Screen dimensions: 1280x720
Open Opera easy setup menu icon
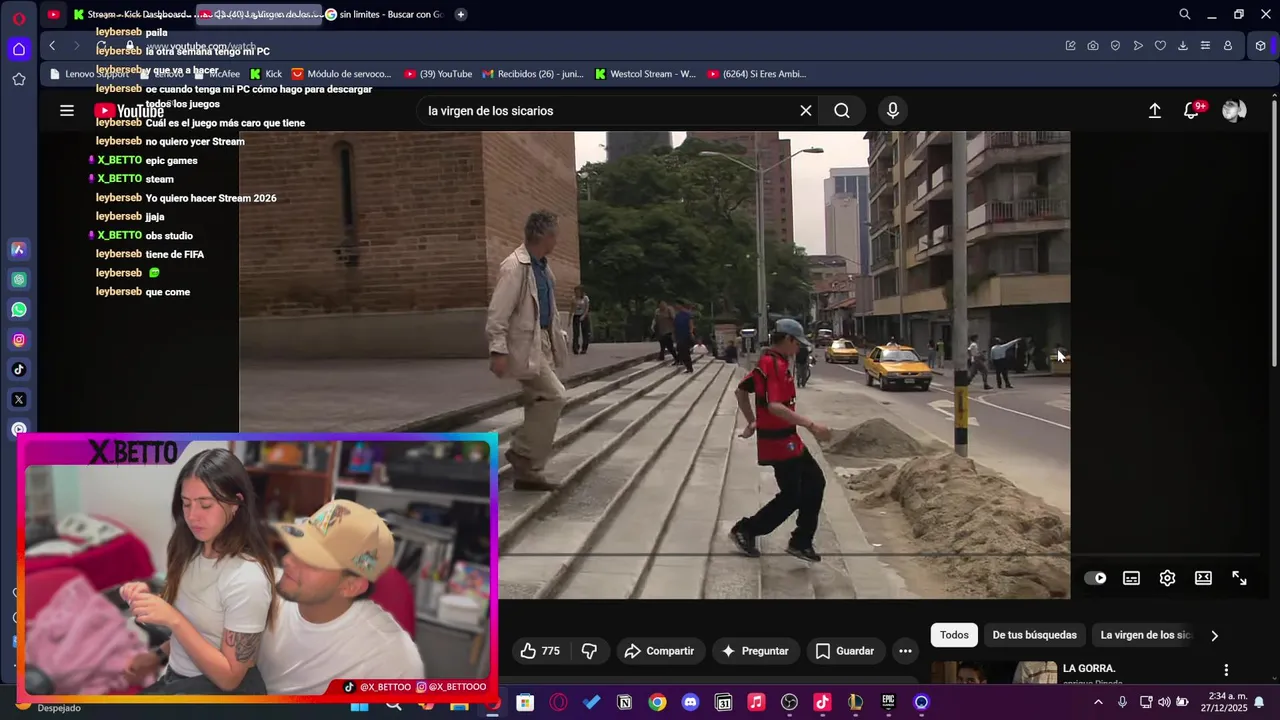coord(1205,46)
